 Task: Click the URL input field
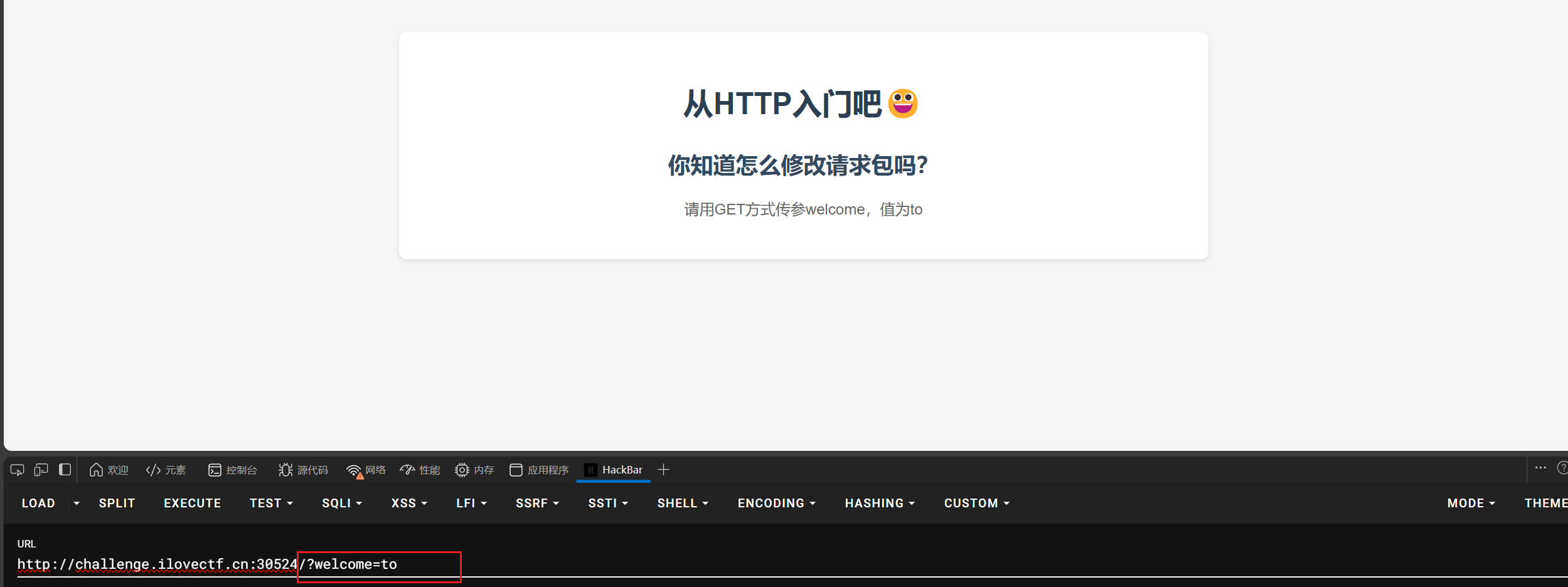pos(753,564)
